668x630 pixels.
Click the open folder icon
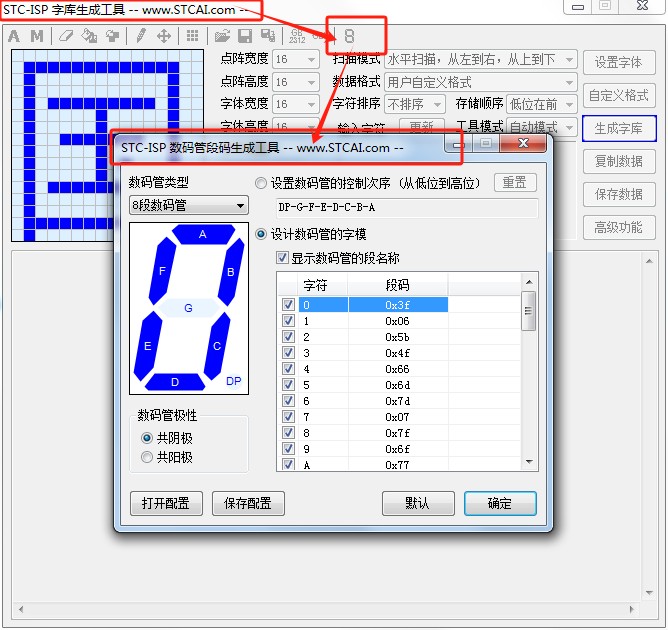click(x=222, y=36)
